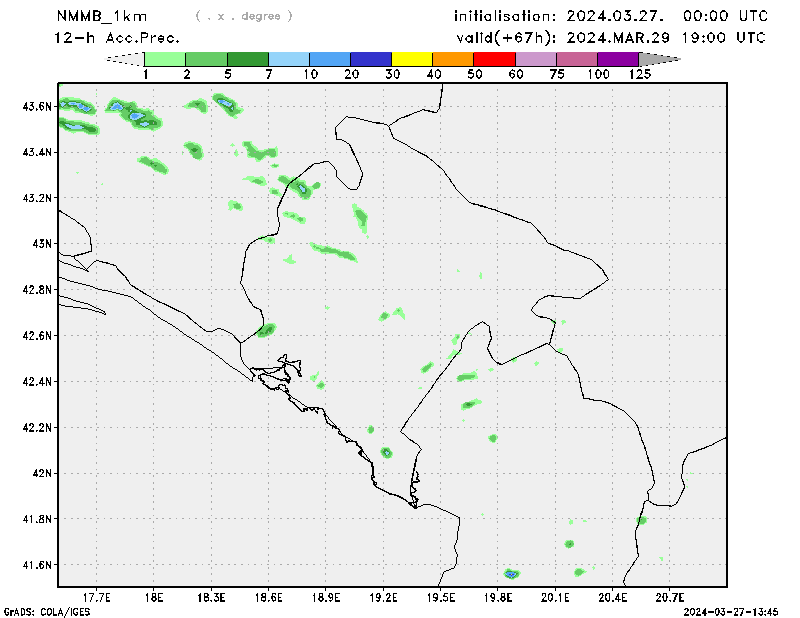Click the 20.7E longitude label
Screen dimensions: 800x618
click(x=670, y=598)
